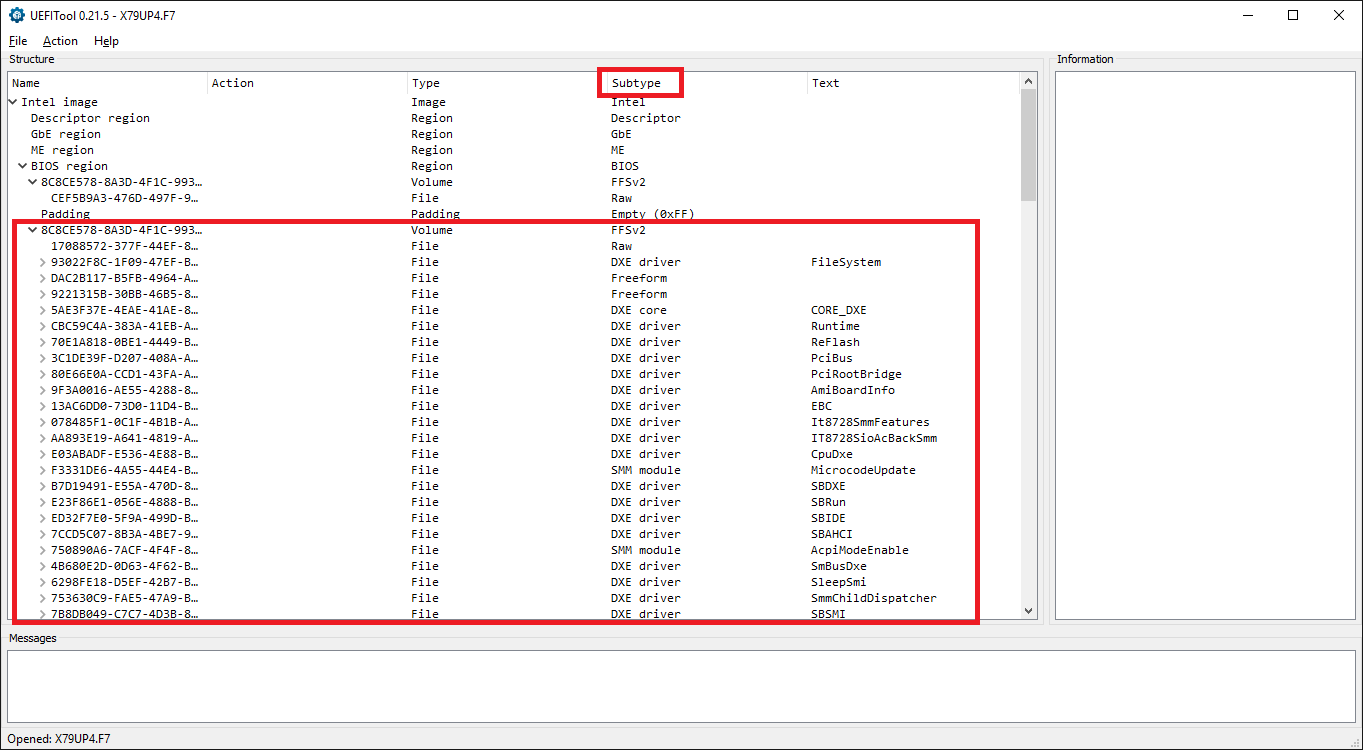The image size is (1363, 750).
Task: Click the SmBusDxe text cell
Action: click(839, 566)
